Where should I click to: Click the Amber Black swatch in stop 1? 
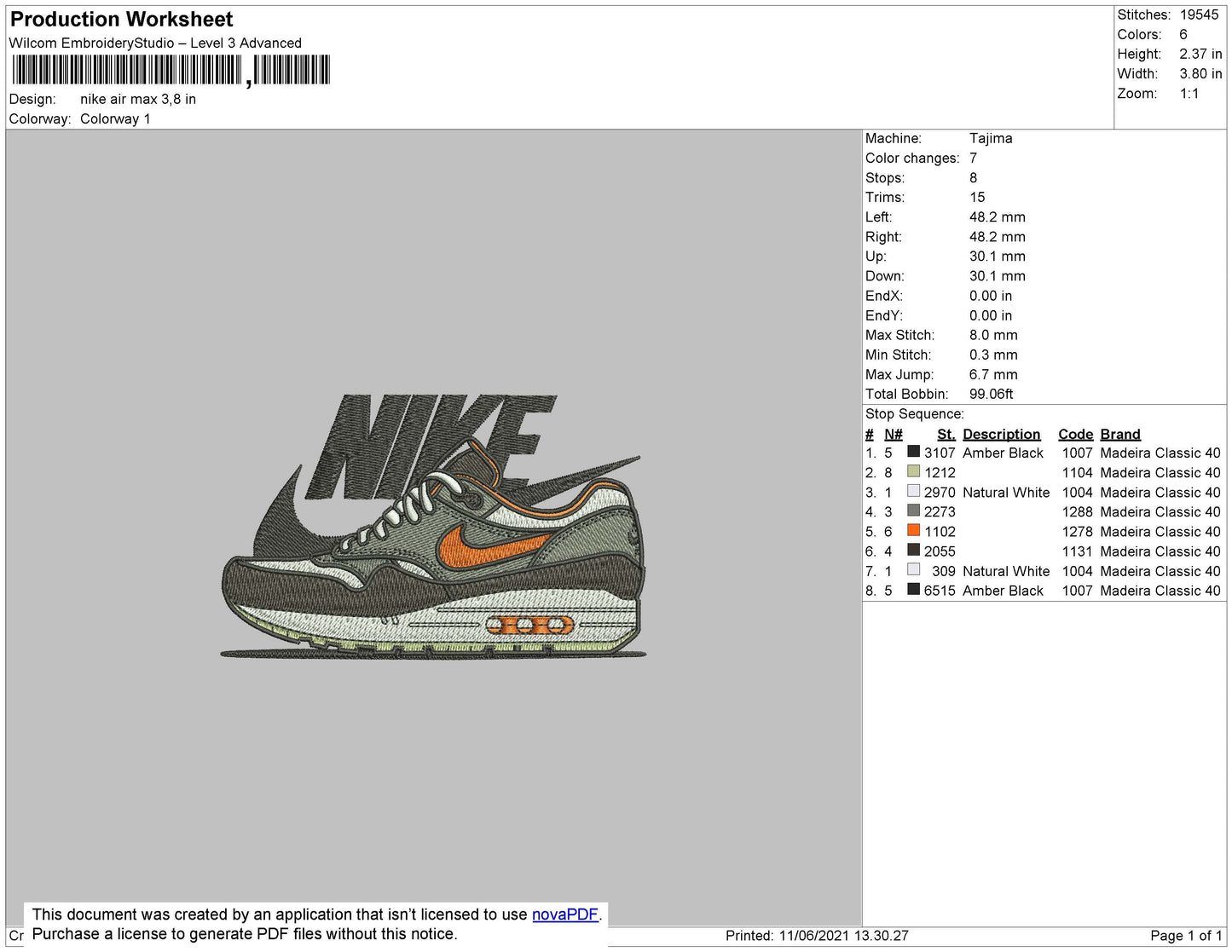(x=913, y=453)
